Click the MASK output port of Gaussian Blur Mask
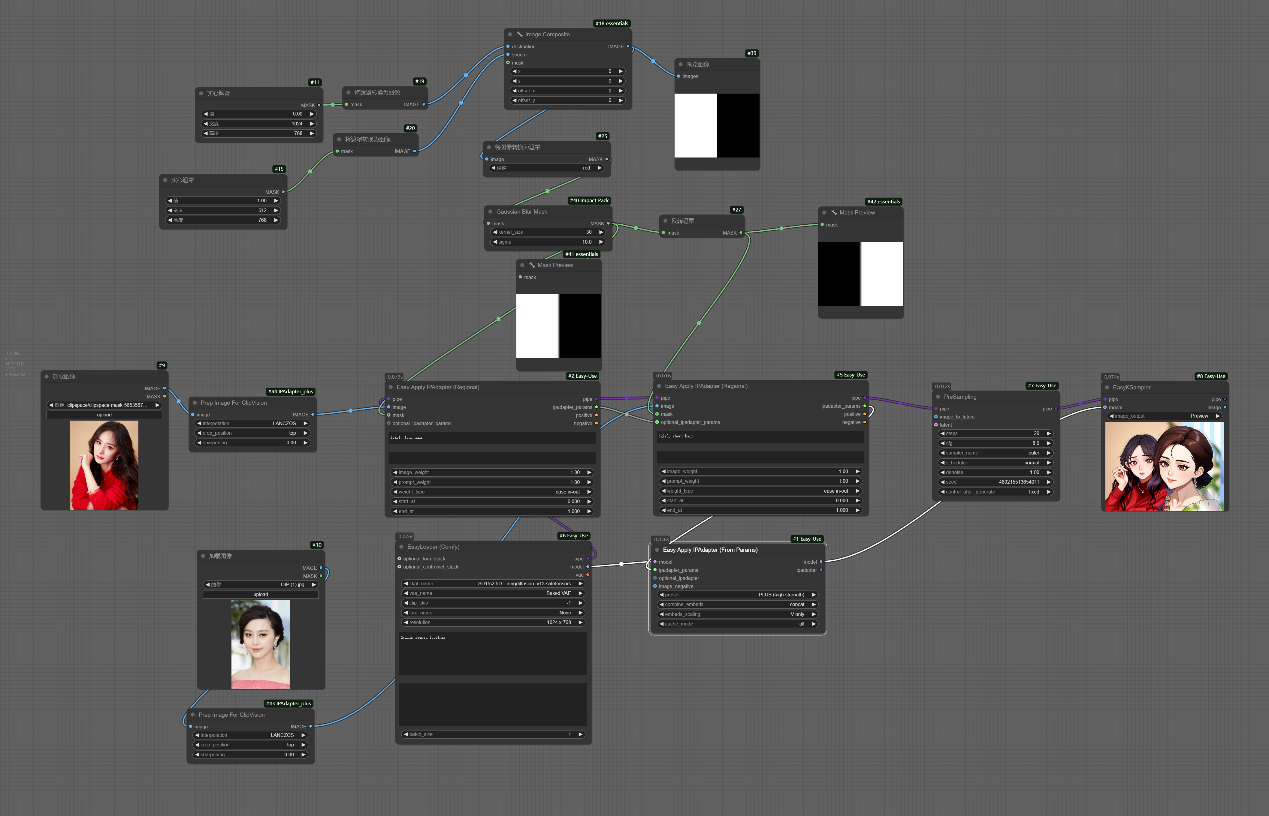This screenshot has width=1269, height=816. click(x=609, y=223)
